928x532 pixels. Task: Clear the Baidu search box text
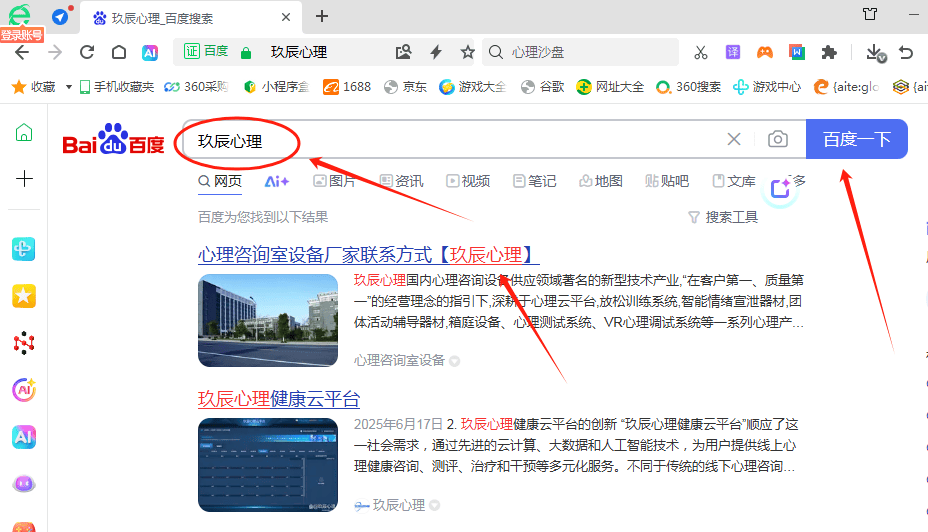[734, 140]
